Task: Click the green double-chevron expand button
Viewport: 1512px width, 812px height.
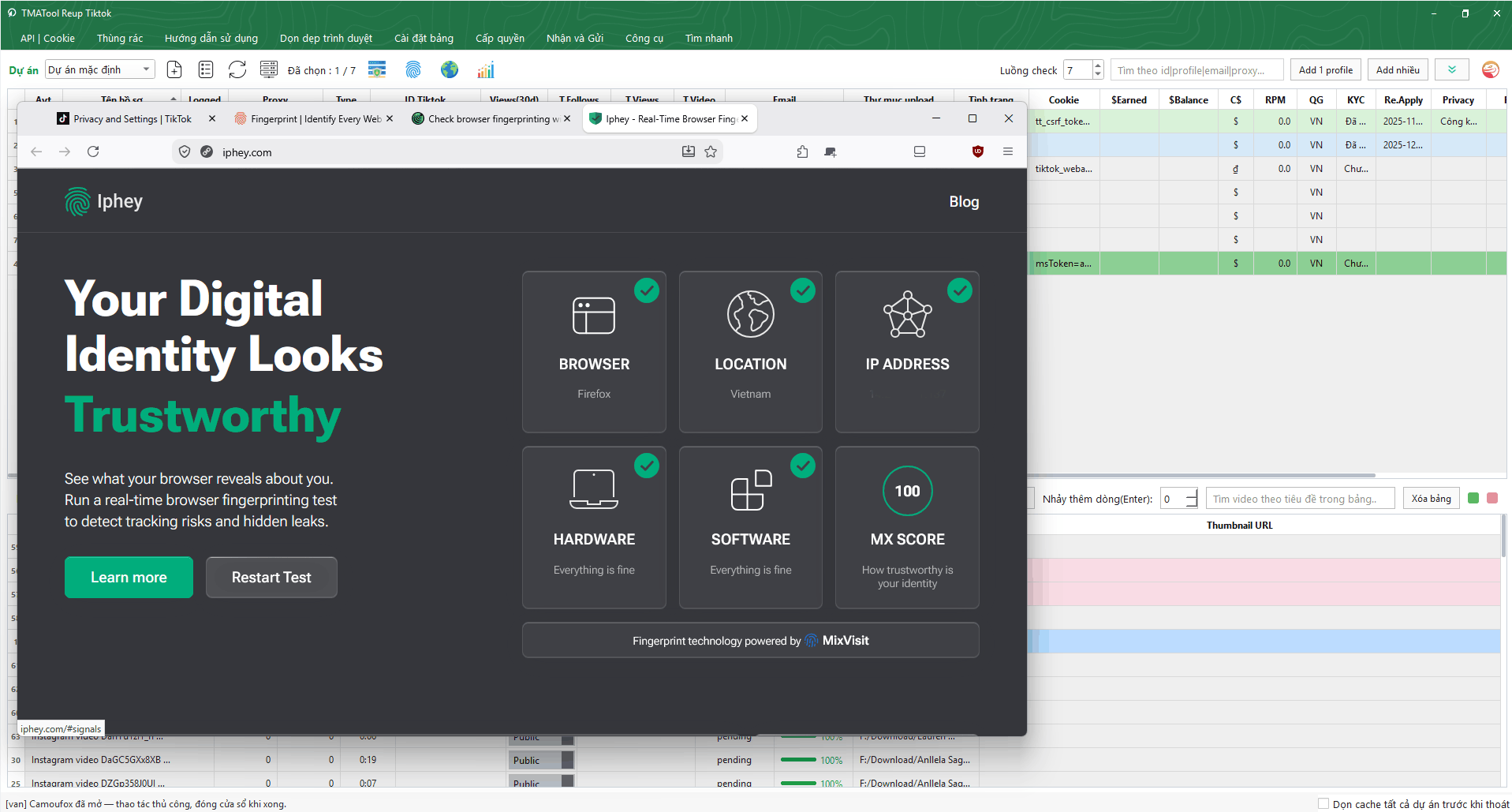Action: (1451, 69)
